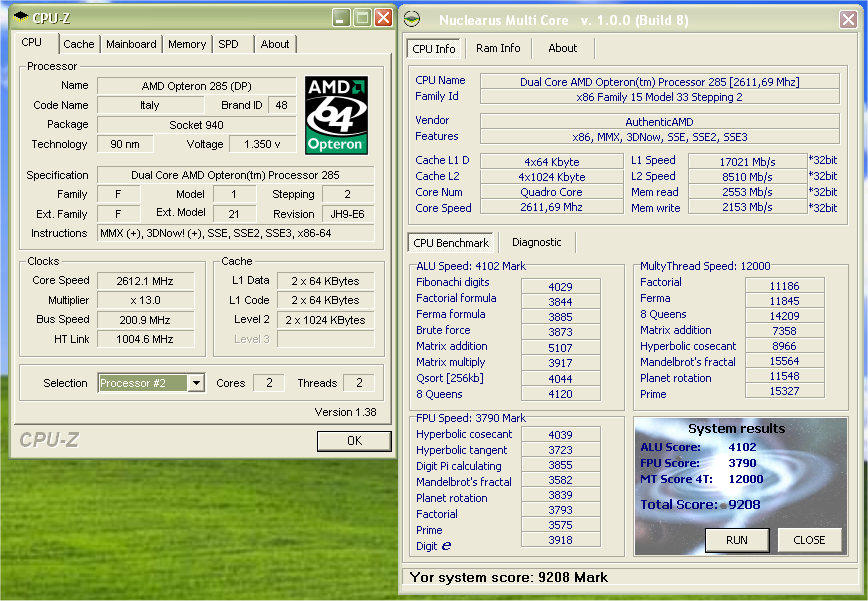868x601 pixels.
Task: Click the Brand ID value 48
Action: pyautogui.click(x=282, y=105)
